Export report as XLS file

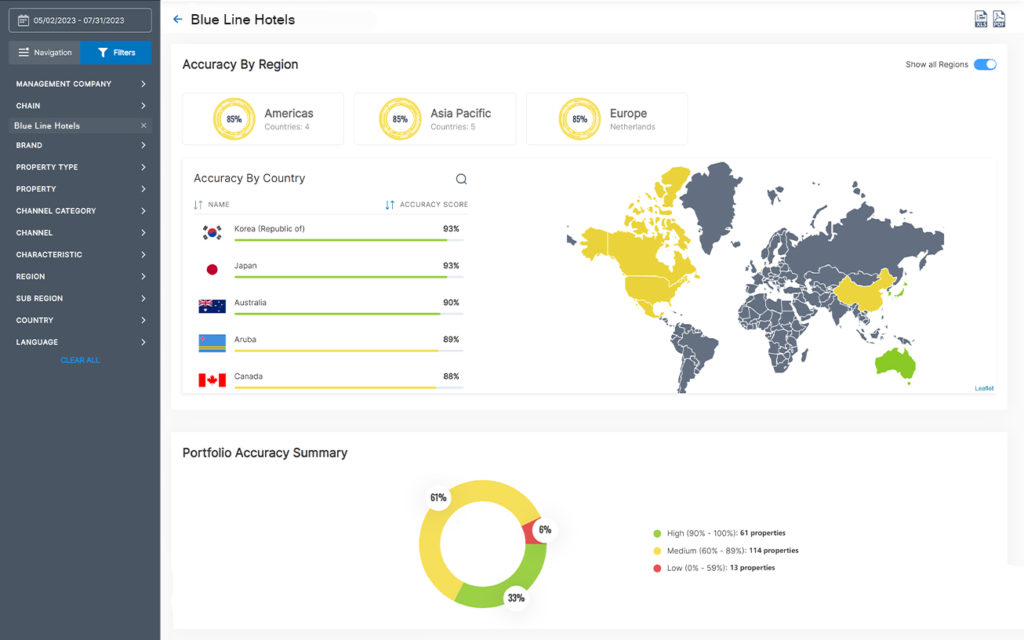click(x=981, y=19)
